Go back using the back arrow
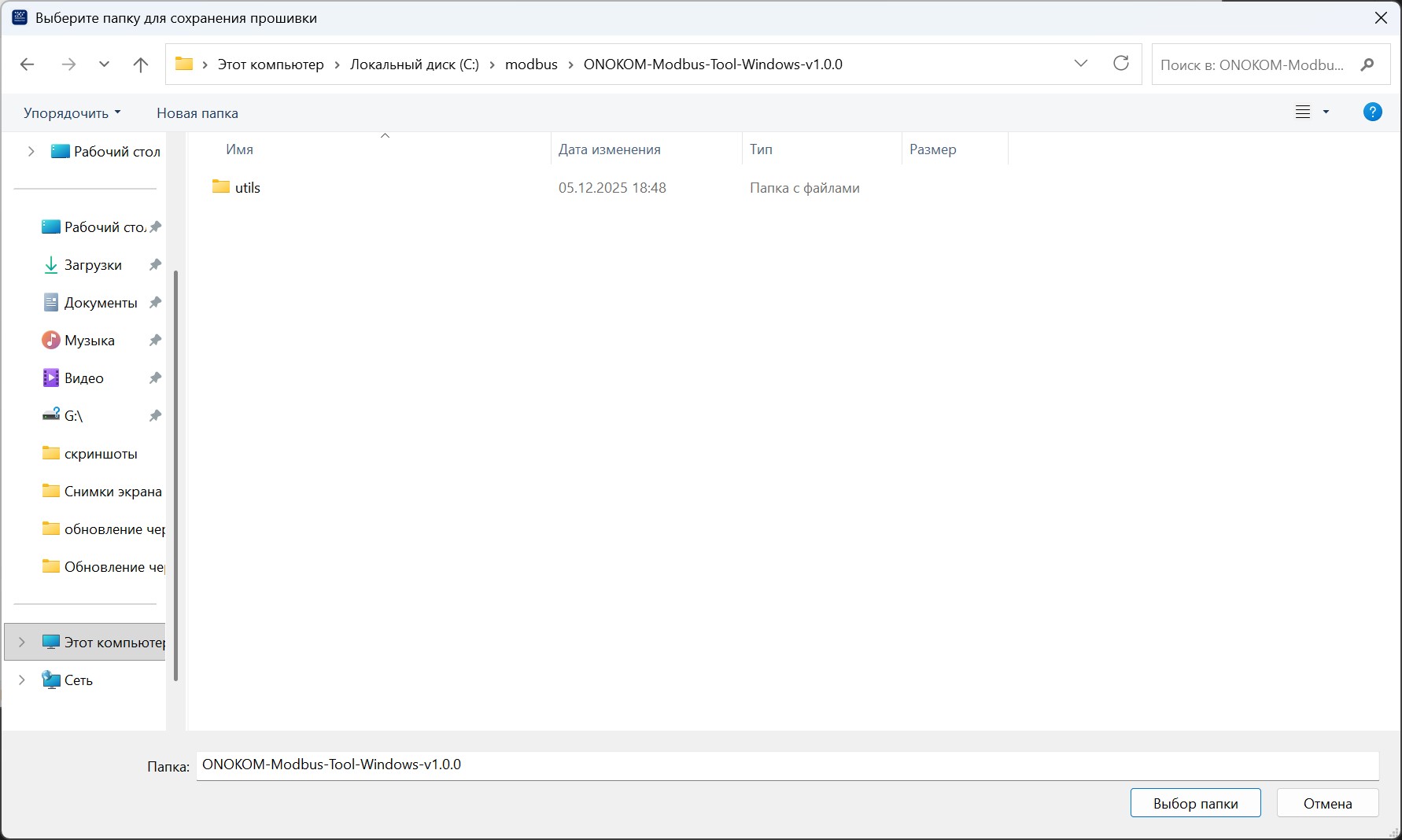 point(28,64)
